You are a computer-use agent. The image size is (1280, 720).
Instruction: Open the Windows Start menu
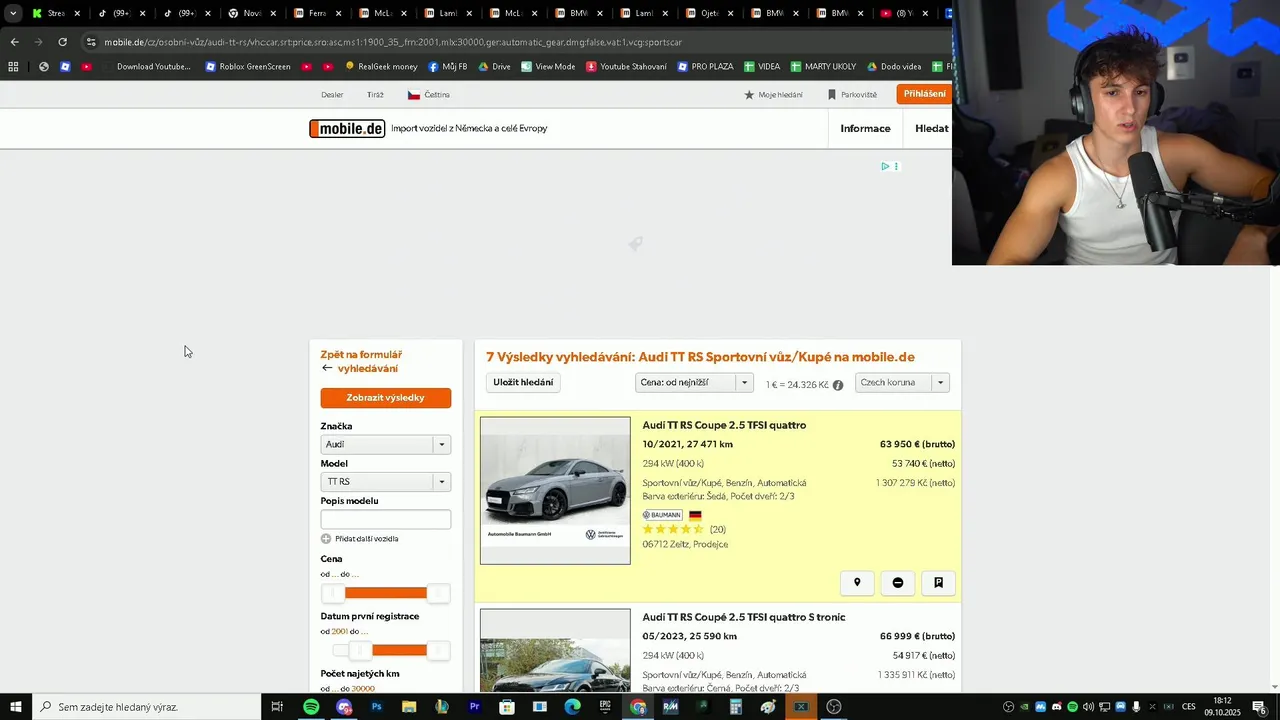16,707
